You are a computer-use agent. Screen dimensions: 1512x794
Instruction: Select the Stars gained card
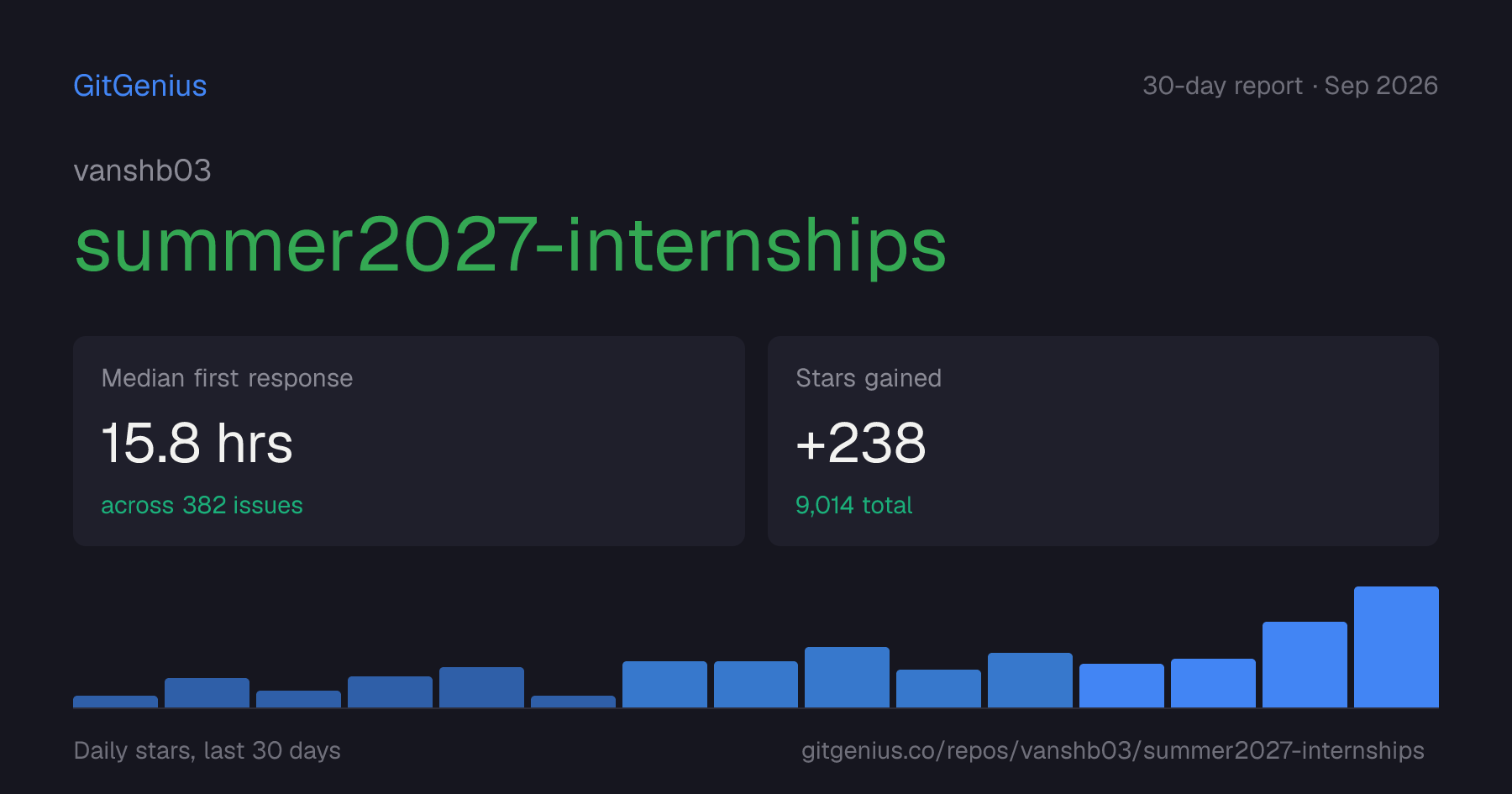(x=1103, y=441)
